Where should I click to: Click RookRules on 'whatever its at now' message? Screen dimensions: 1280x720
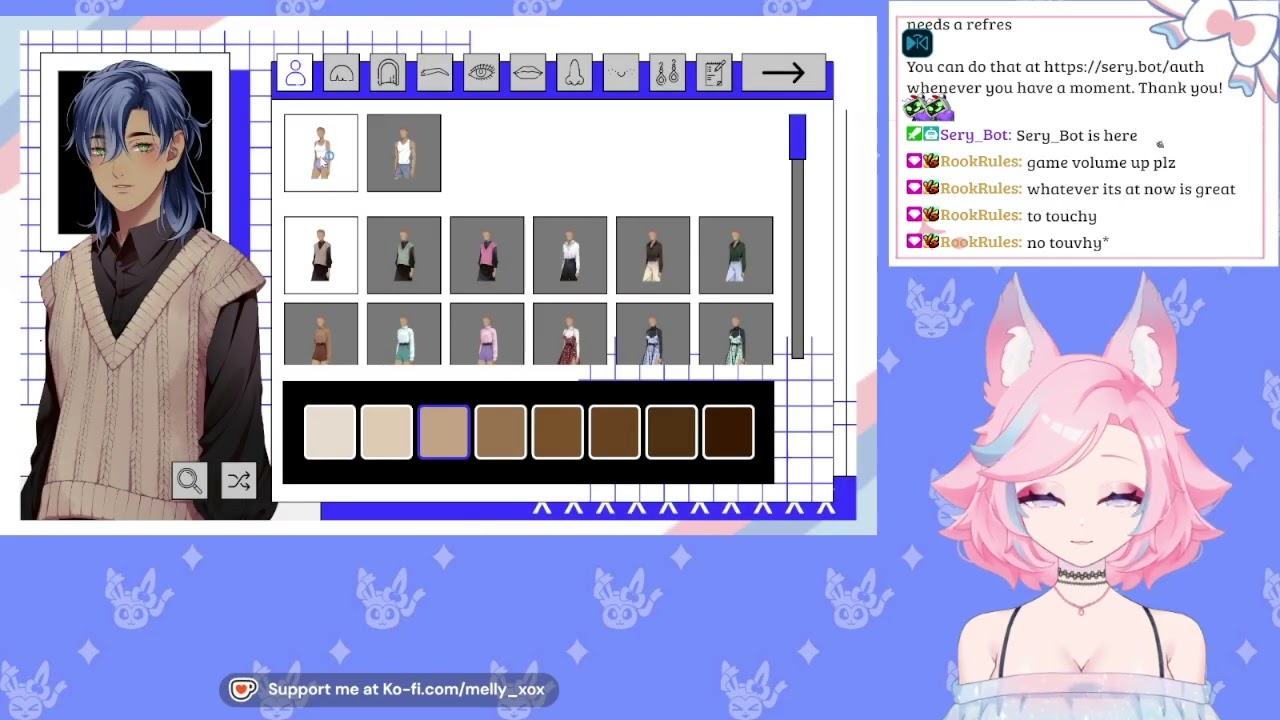[x=979, y=189]
